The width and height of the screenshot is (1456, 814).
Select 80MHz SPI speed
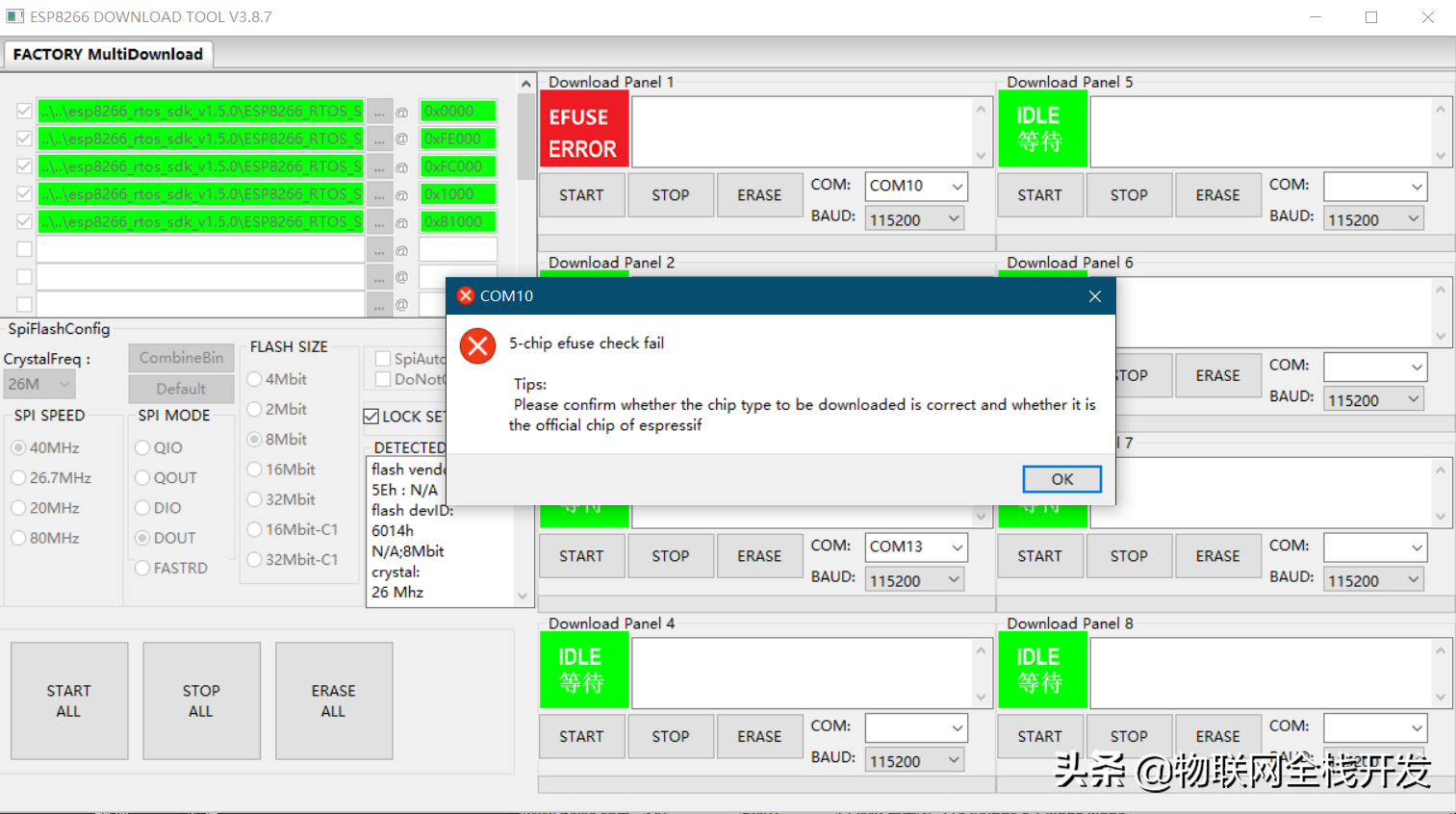tap(45, 538)
